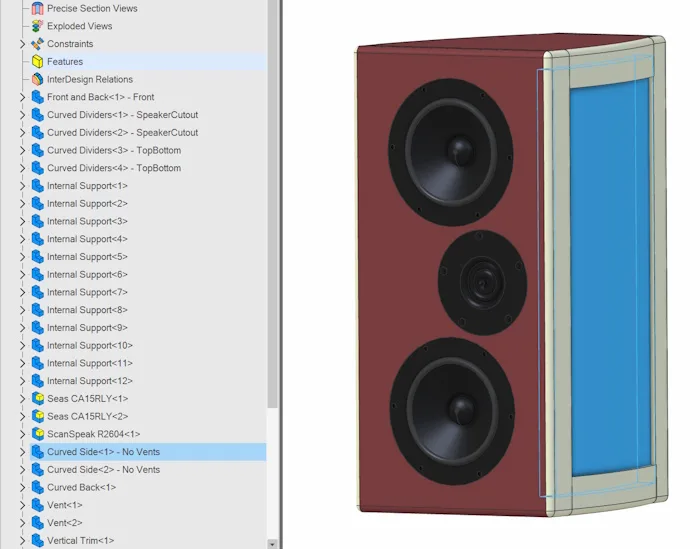Expand the Internal Support<10> node
This screenshot has height=549, width=700.
(x=22, y=345)
